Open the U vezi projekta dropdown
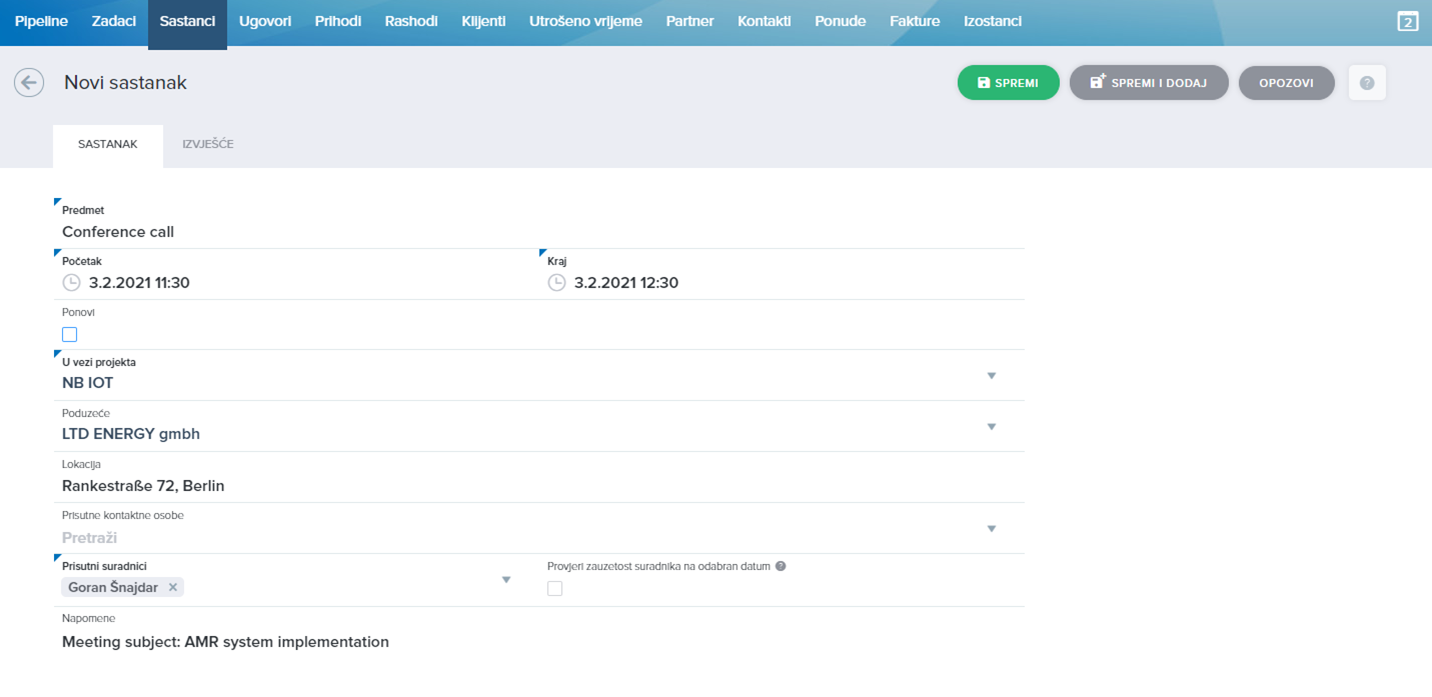This screenshot has width=1432, height=697. pyautogui.click(x=991, y=375)
